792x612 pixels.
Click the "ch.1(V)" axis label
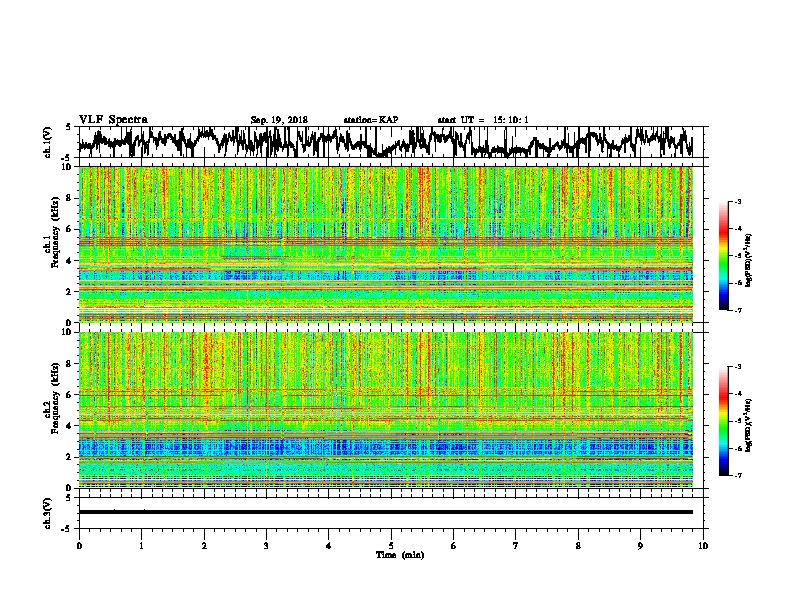click(47, 142)
